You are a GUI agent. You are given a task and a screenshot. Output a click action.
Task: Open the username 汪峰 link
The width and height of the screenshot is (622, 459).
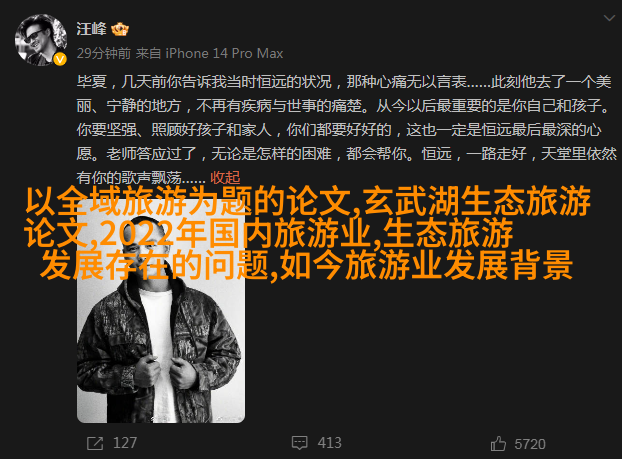[x=91, y=29]
